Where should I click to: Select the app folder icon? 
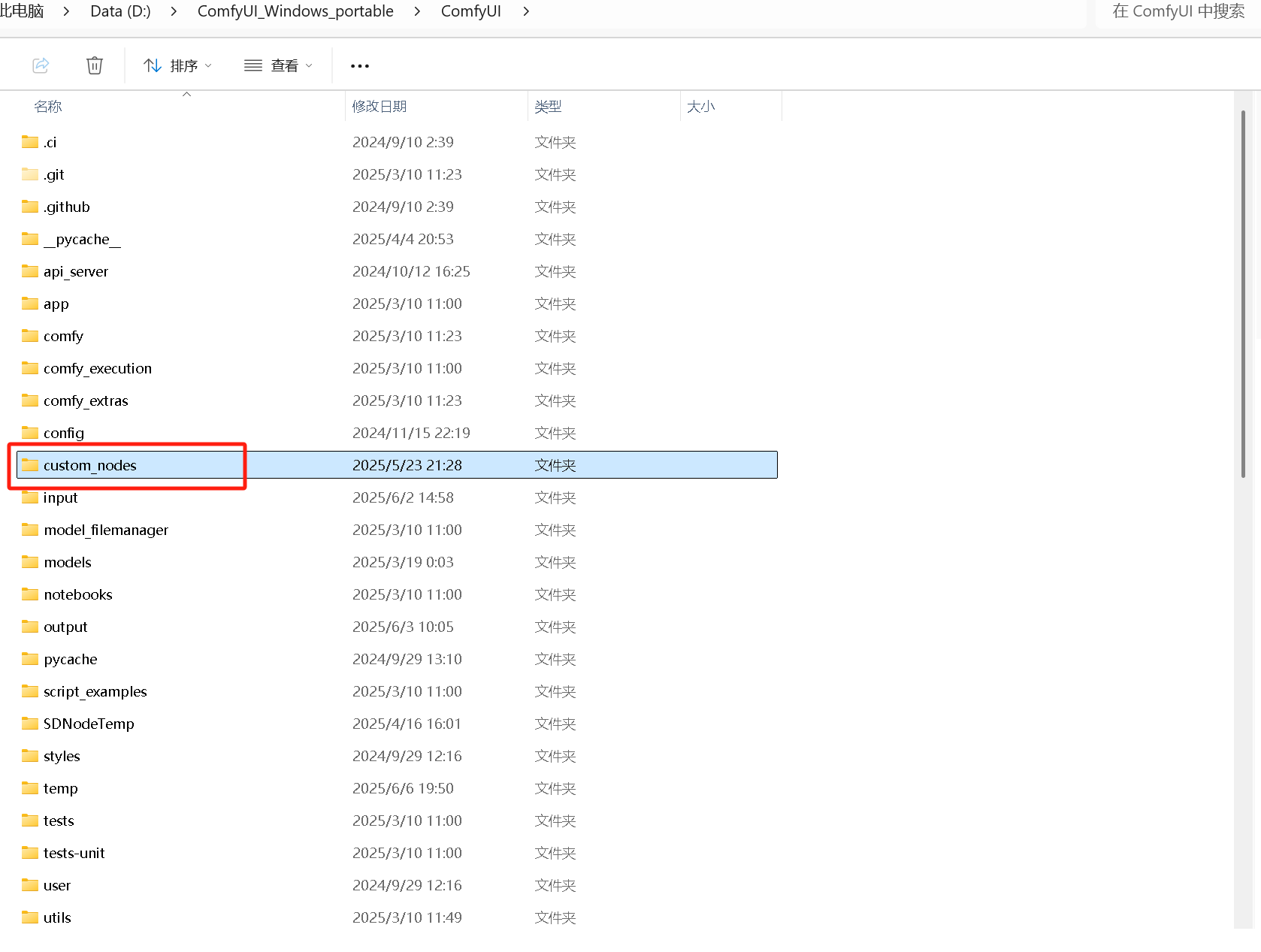point(30,304)
